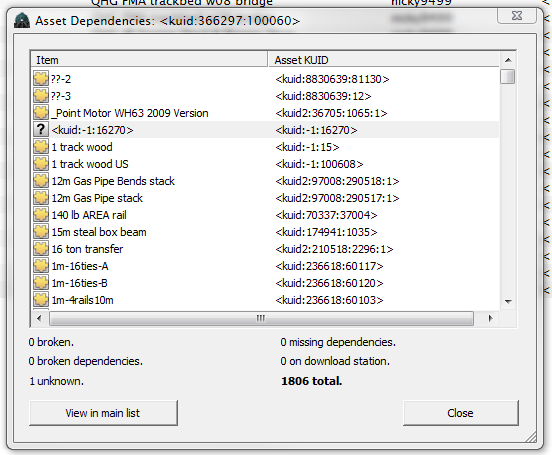Click the puzzle icon beside 140 lb AREA rail
552x455 pixels.
tap(40, 214)
